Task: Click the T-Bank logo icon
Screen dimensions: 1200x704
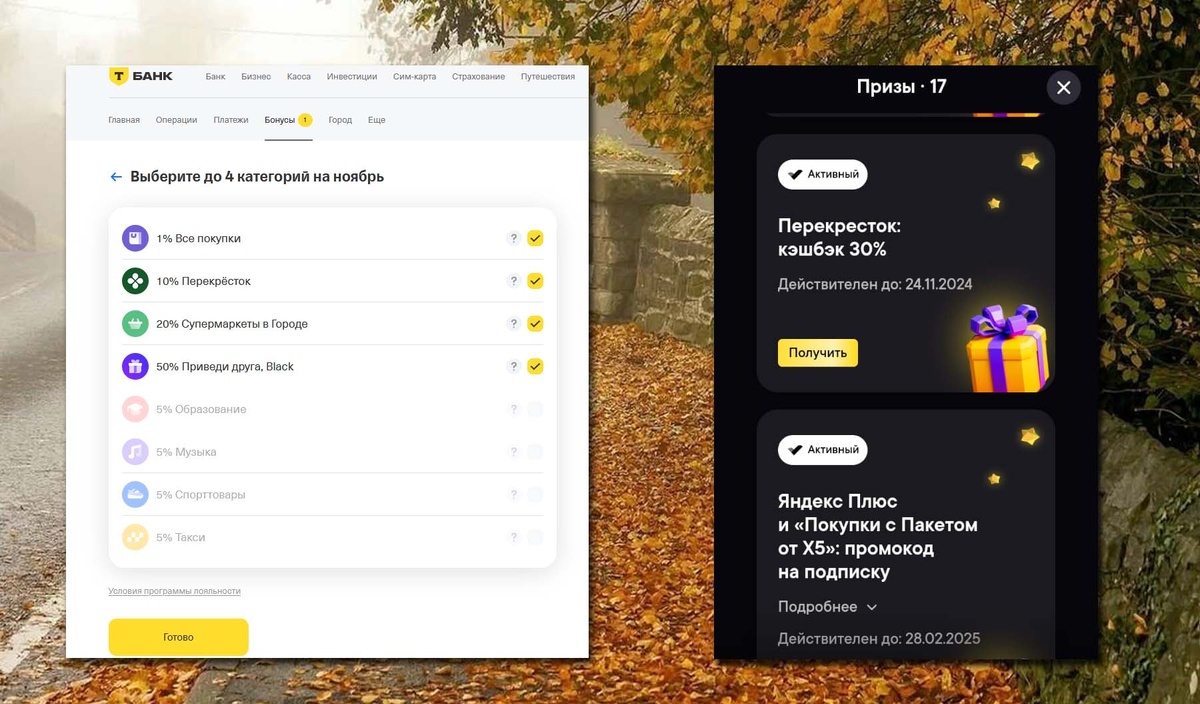Action: pyautogui.click(x=118, y=77)
